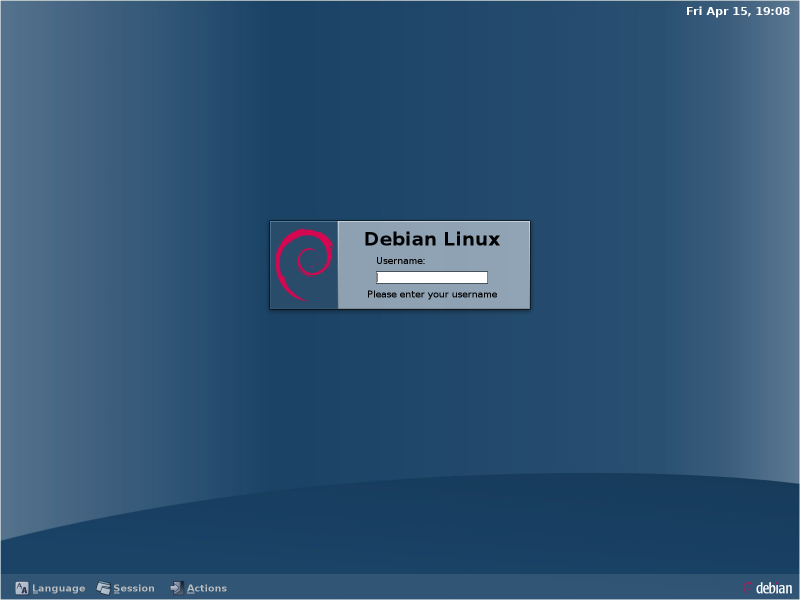The image size is (800, 600).
Task: Click the Debian swirl logo in login box
Action: coord(304,265)
